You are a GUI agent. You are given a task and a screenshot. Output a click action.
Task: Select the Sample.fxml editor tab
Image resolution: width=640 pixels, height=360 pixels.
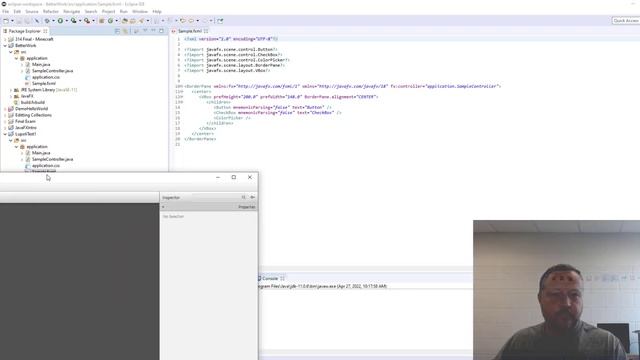[x=189, y=31]
